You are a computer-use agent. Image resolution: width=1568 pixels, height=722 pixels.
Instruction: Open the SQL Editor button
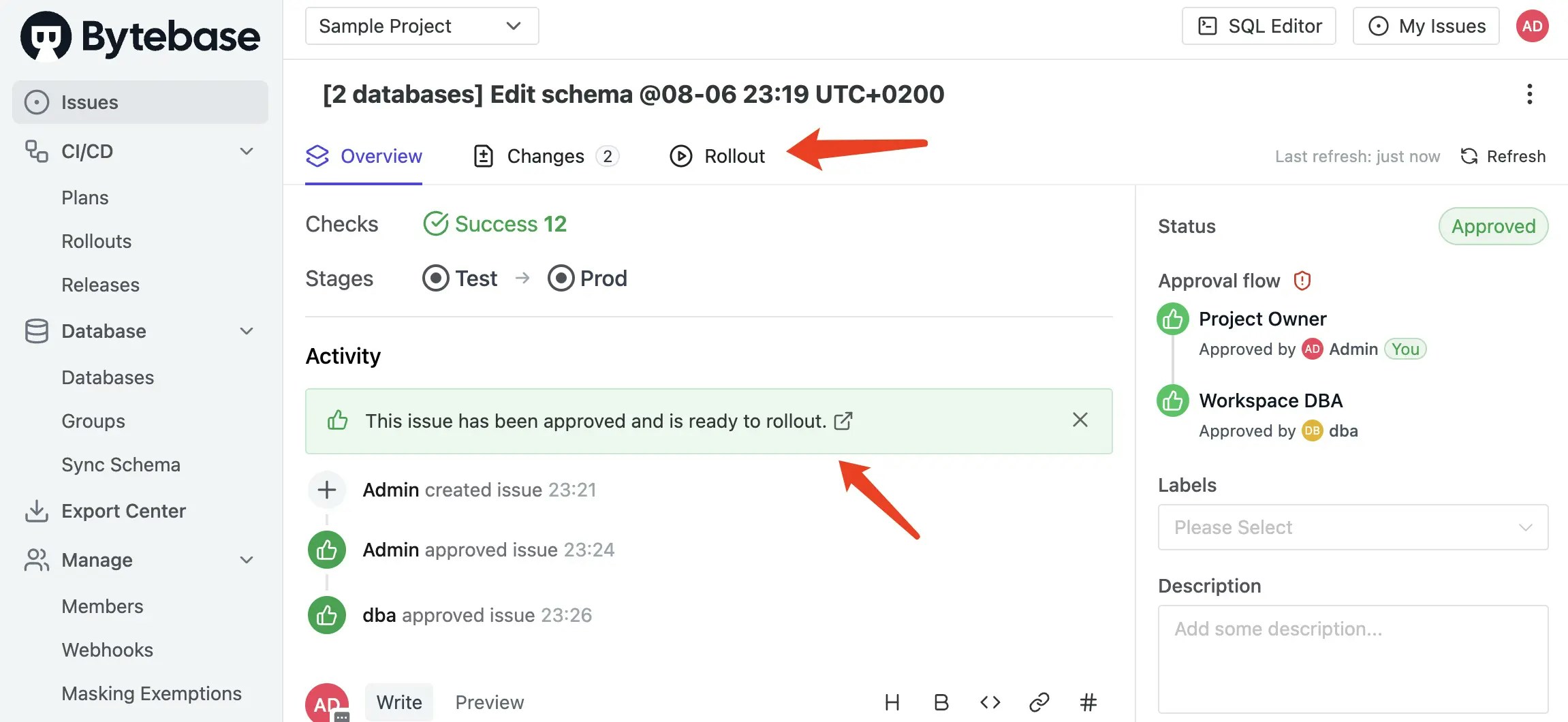coord(1258,26)
